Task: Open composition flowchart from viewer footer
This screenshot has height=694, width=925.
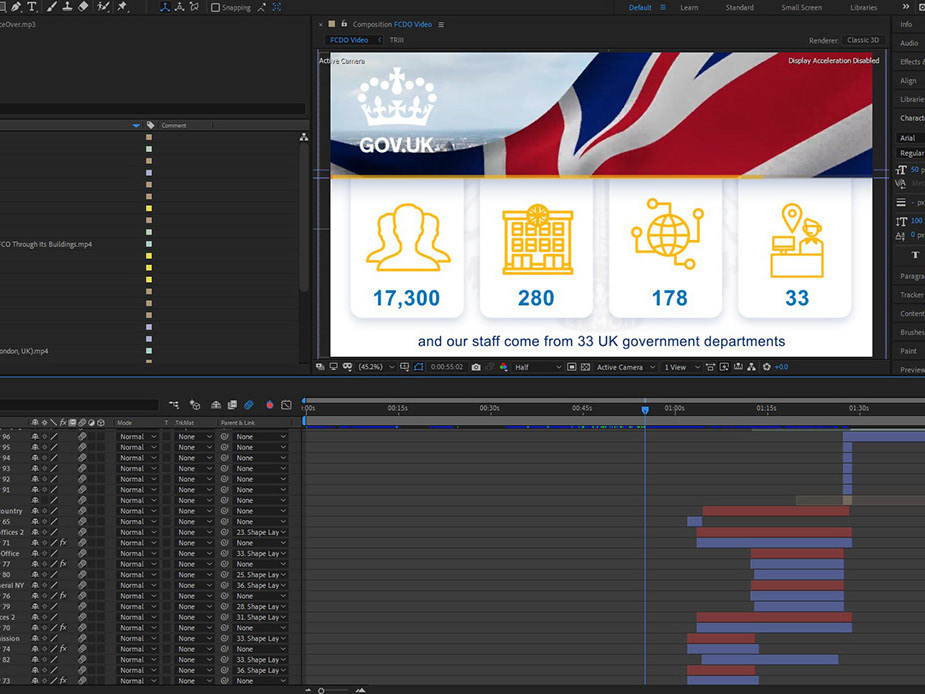Action: 752,367
